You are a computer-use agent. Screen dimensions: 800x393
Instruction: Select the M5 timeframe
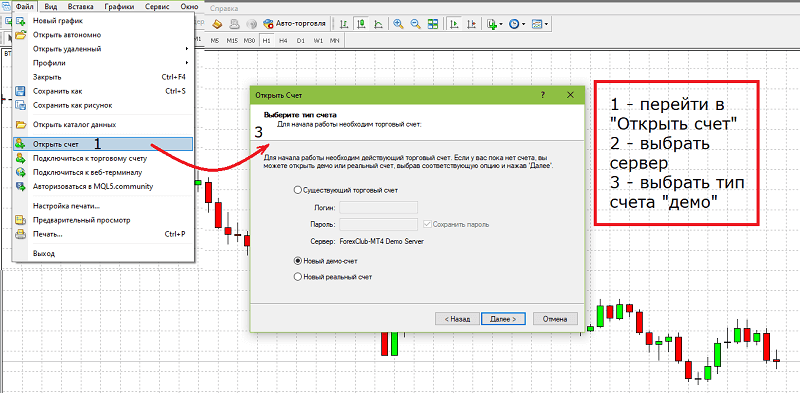(214, 40)
